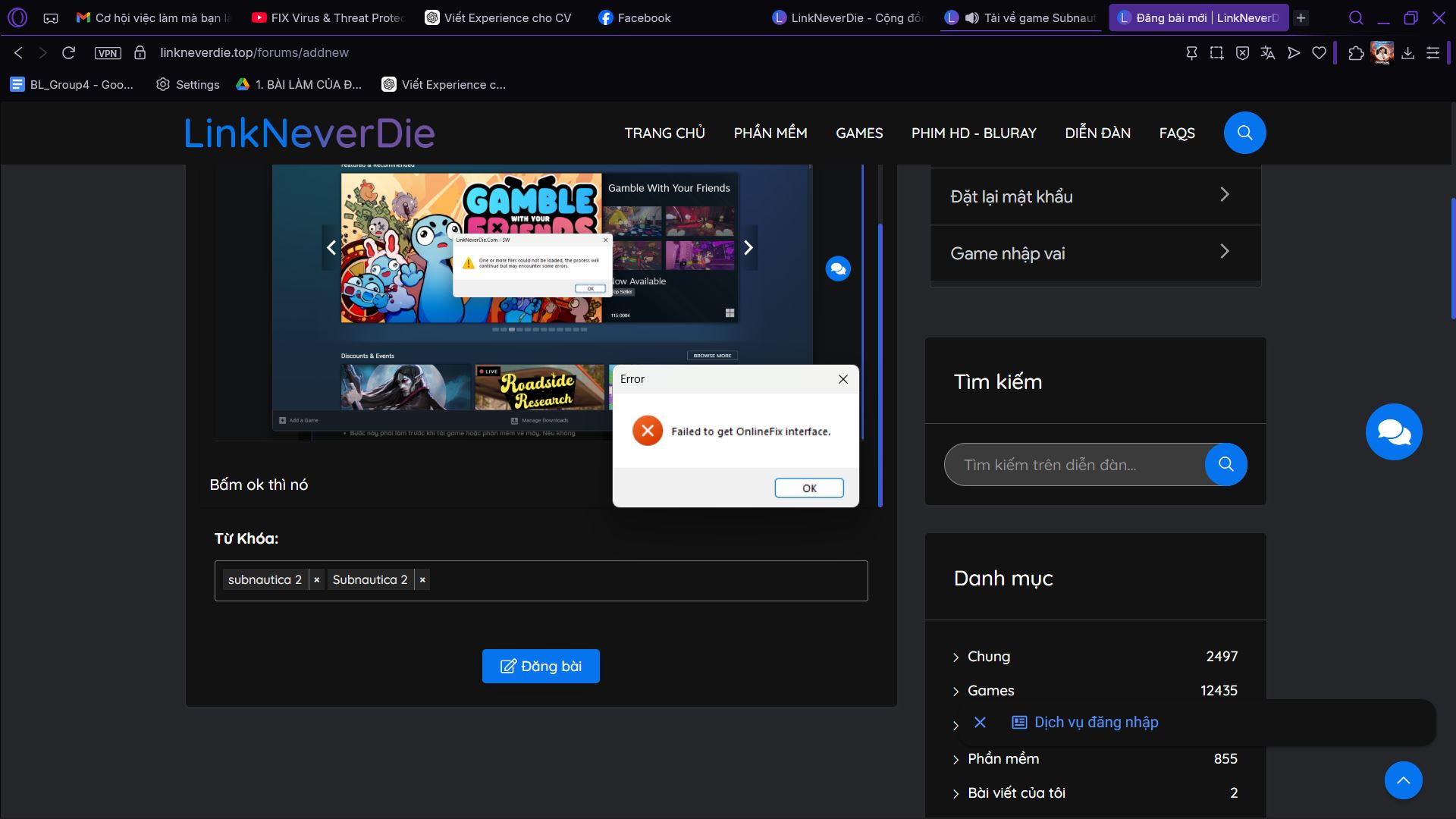Remove the capitalized 'Subnautica 2' tag
1456x819 pixels.
tap(422, 580)
